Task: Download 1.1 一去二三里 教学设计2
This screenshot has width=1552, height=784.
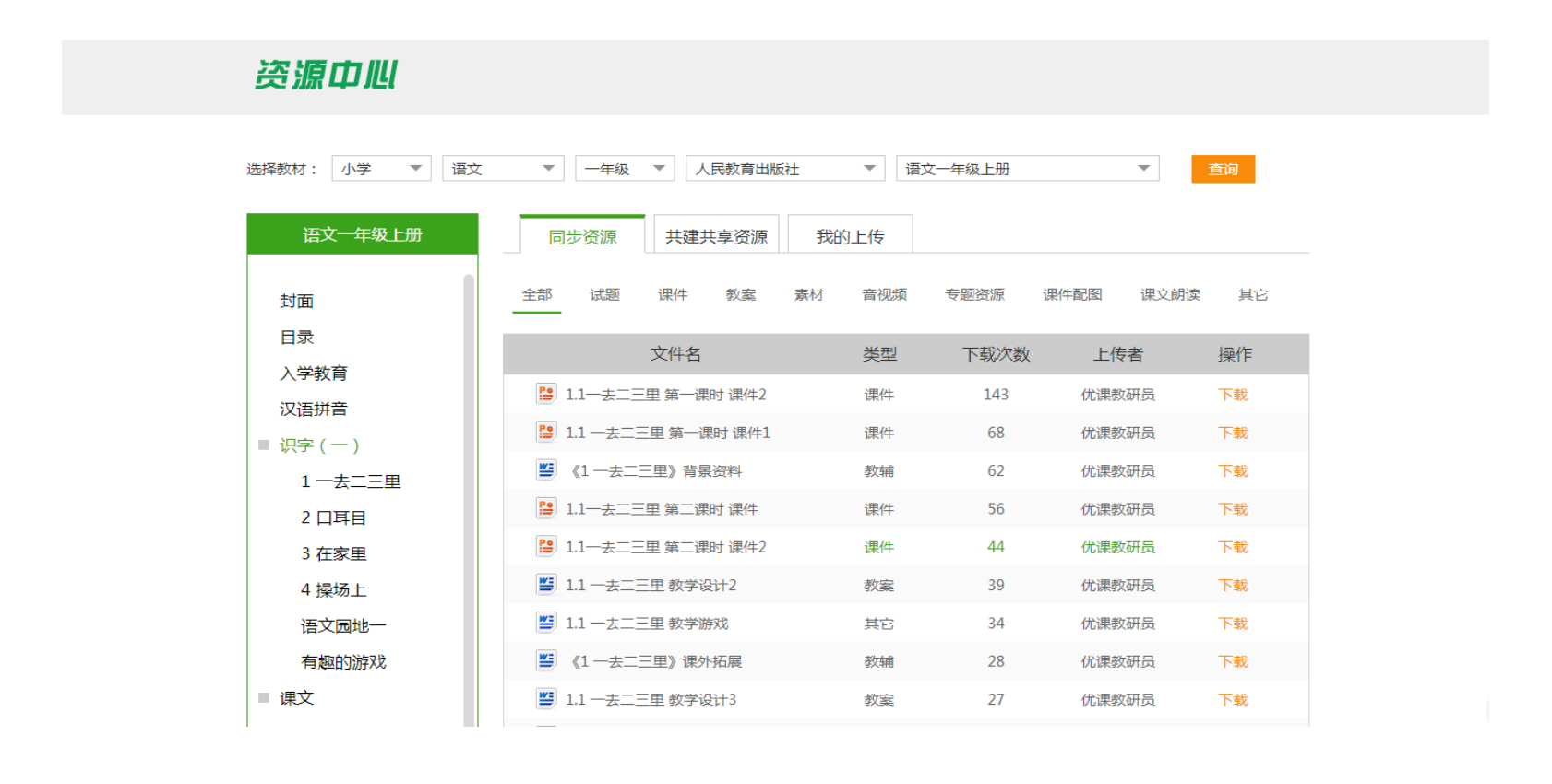Action: click(1233, 586)
